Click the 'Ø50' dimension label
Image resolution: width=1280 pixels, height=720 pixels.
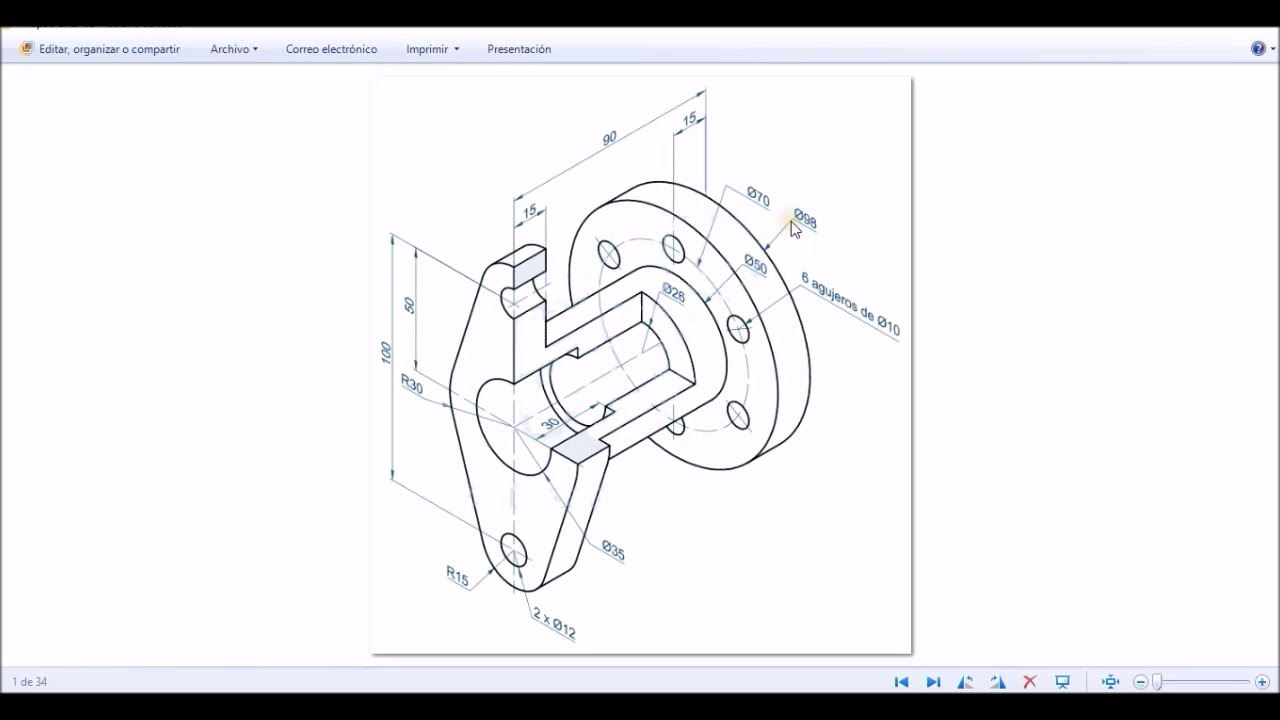click(x=755, y=265)
